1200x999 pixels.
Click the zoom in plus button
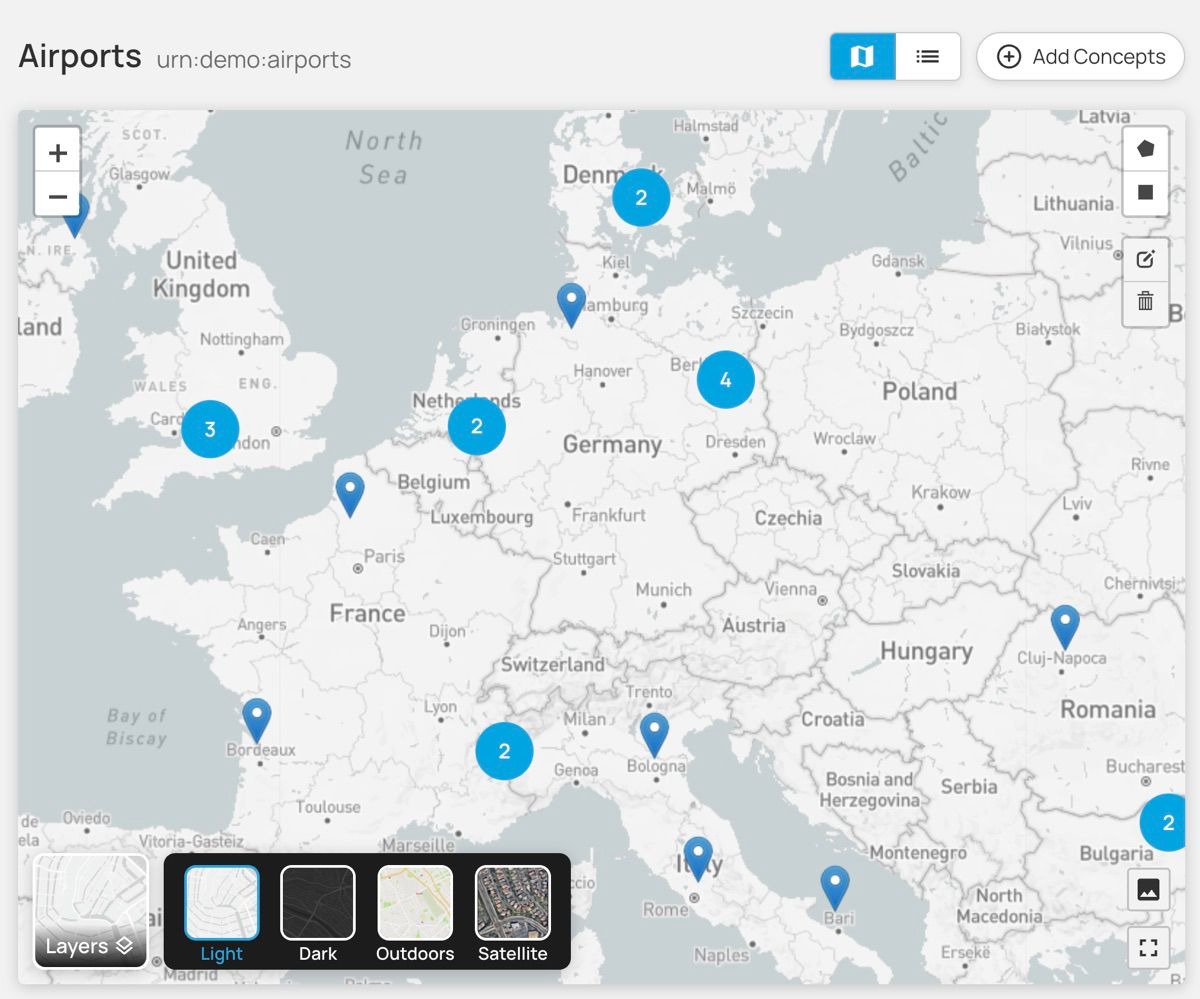point(58,152)
